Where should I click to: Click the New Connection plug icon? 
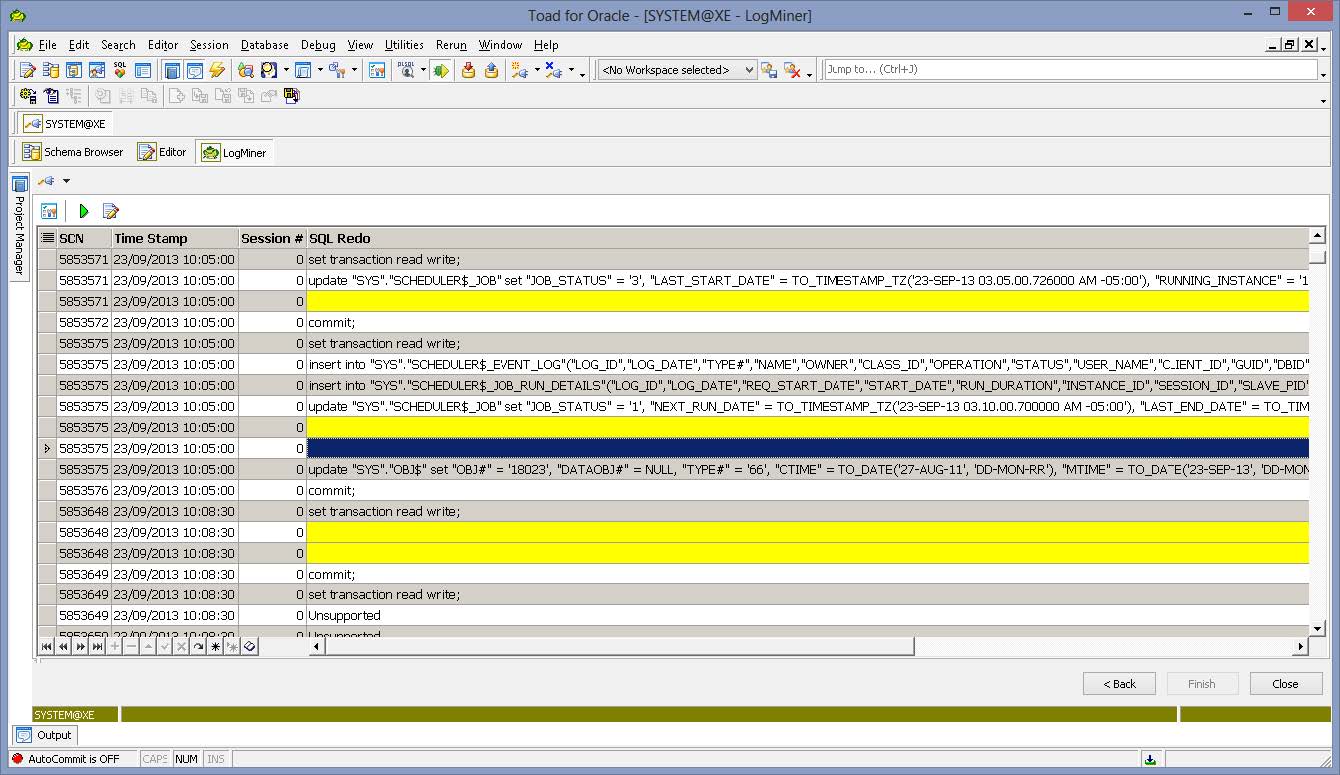pyautogui.click(x=519, y=70)
